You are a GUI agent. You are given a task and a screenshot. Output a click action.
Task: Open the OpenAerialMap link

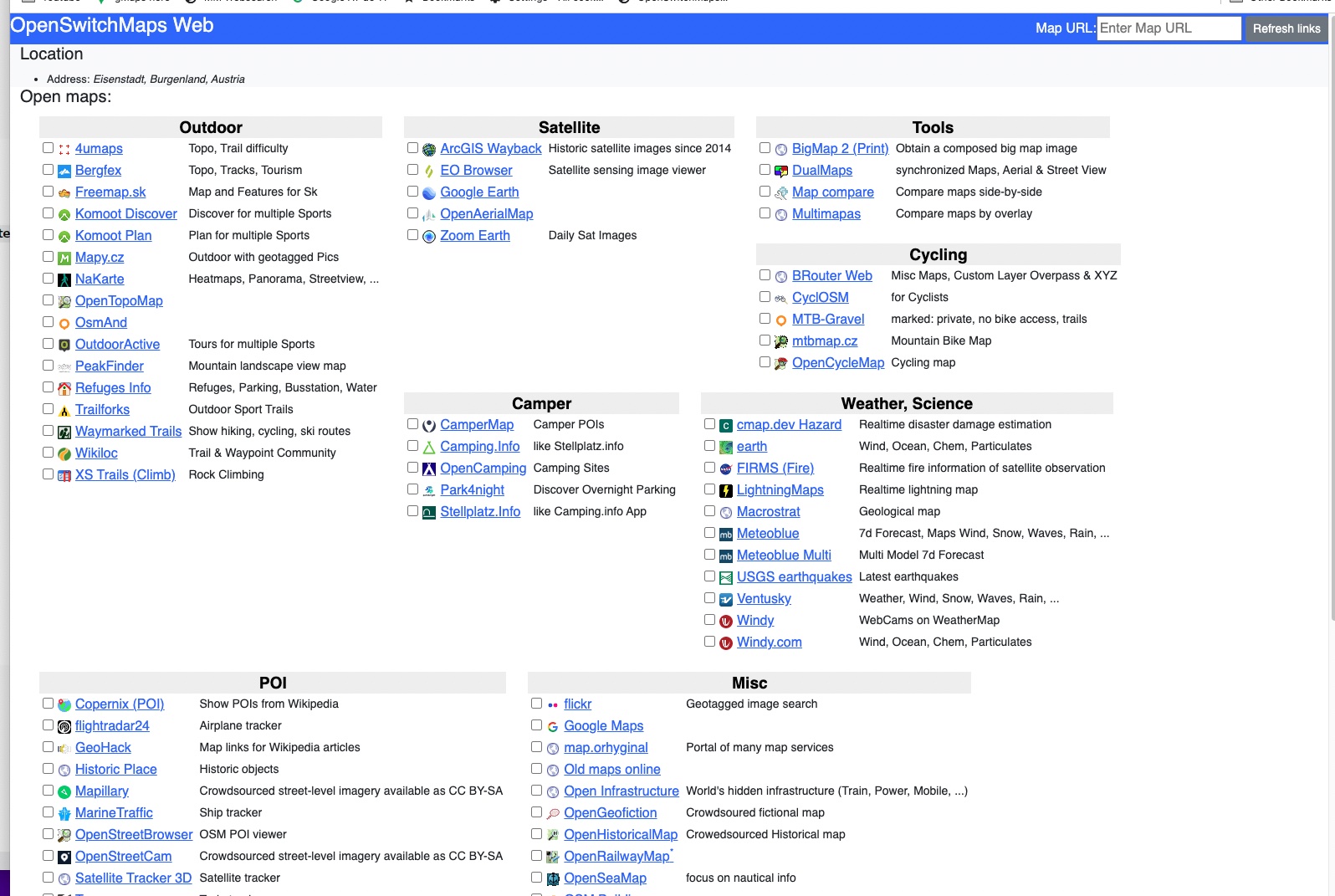[x=487, y=213]
